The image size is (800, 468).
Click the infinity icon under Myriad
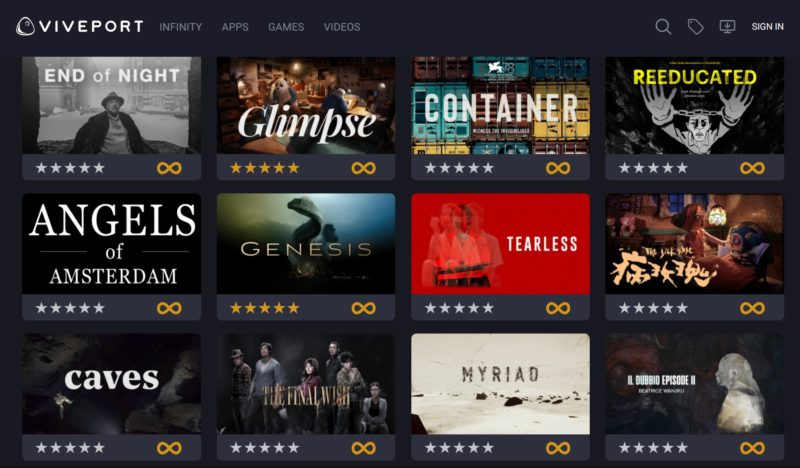pos(558,448)
